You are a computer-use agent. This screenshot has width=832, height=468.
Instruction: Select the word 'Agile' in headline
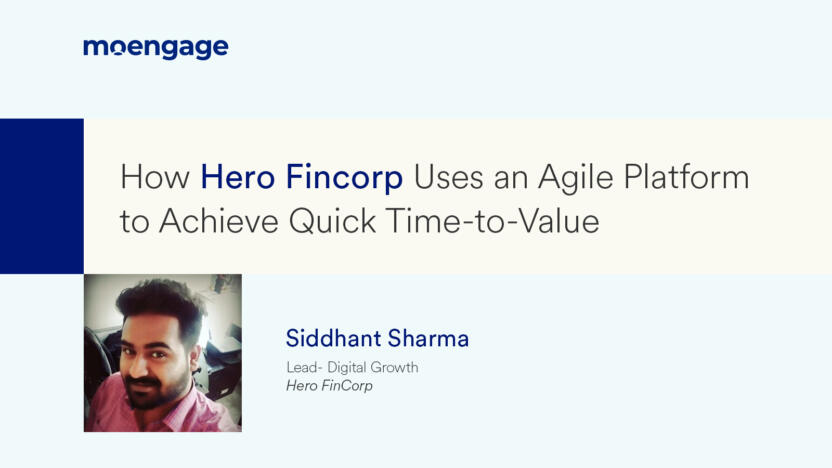coord(576,179)
